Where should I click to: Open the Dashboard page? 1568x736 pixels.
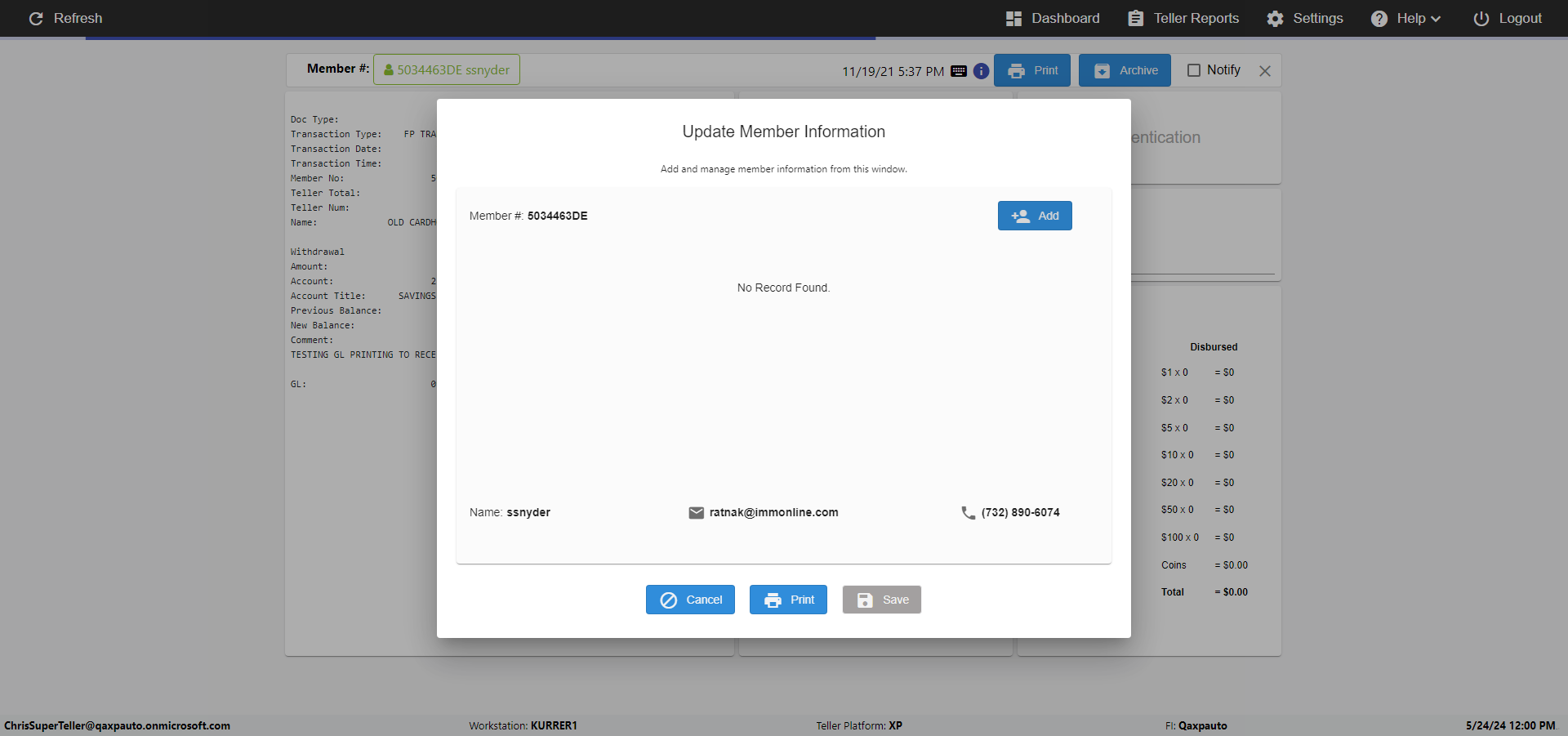(x=1053, y=18)
